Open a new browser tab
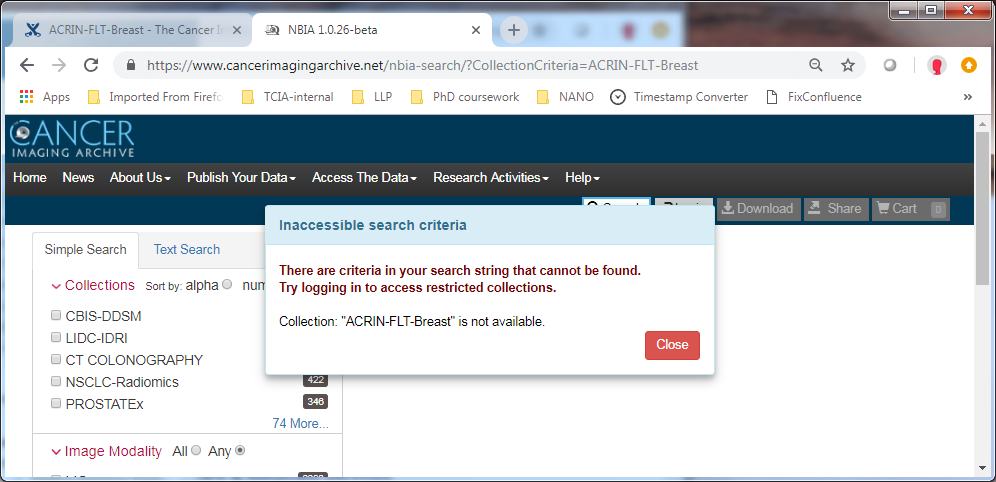 pos(514,30)
